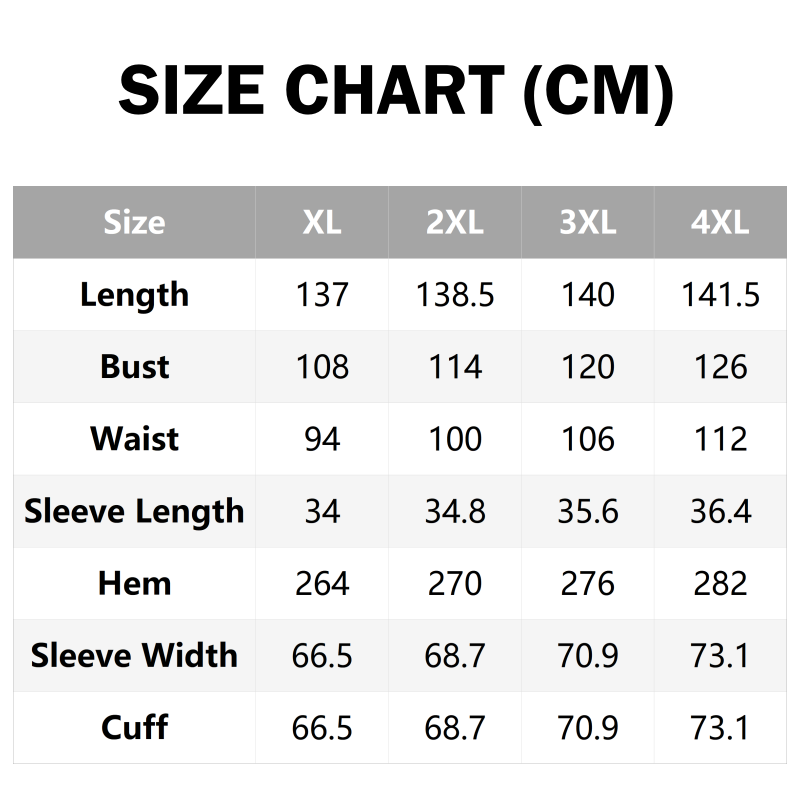Screen dimensions: 800x800
Task: Select the Sleeve Length row label
Action: [134, 511]
